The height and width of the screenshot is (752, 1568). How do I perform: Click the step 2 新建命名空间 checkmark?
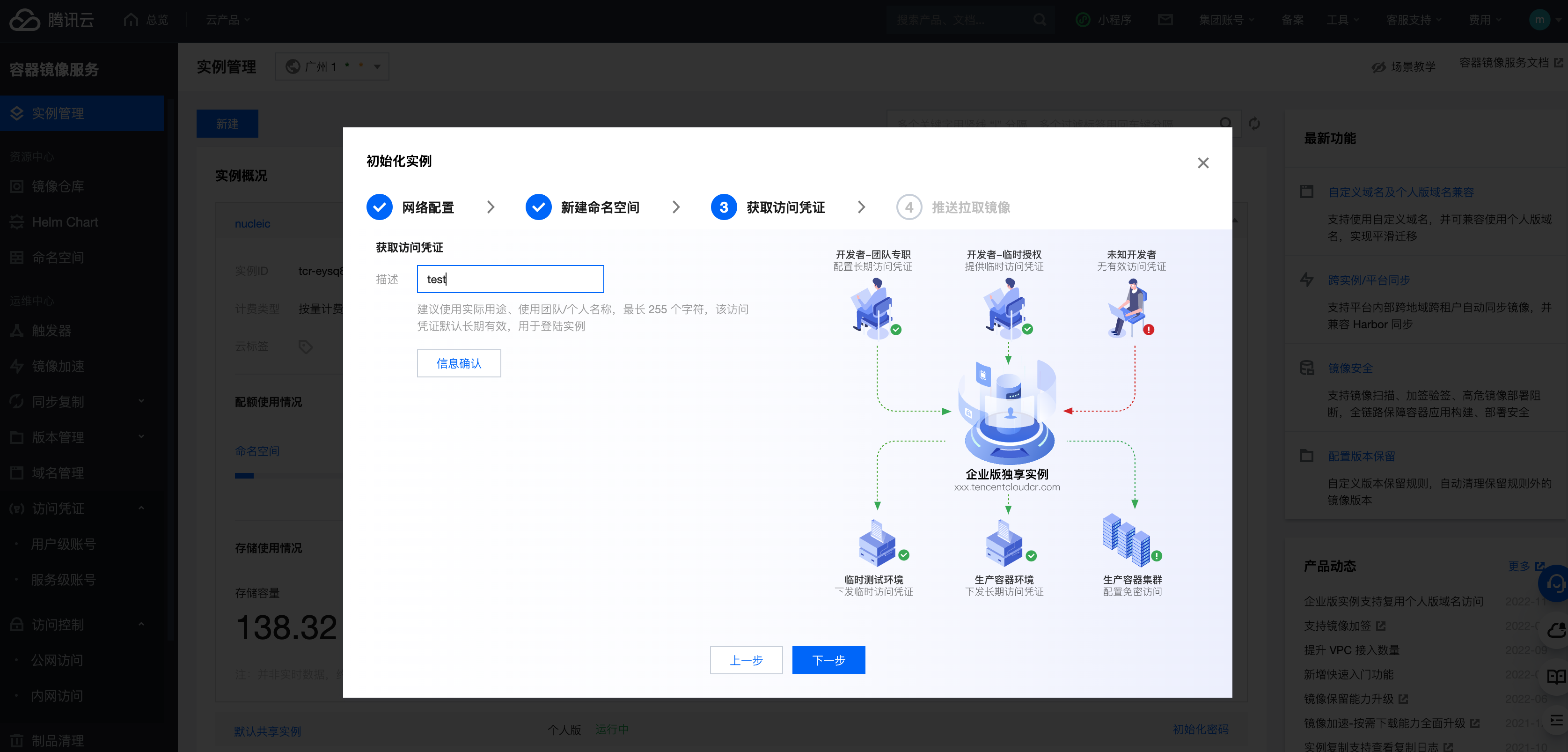(x=538, y=207)
